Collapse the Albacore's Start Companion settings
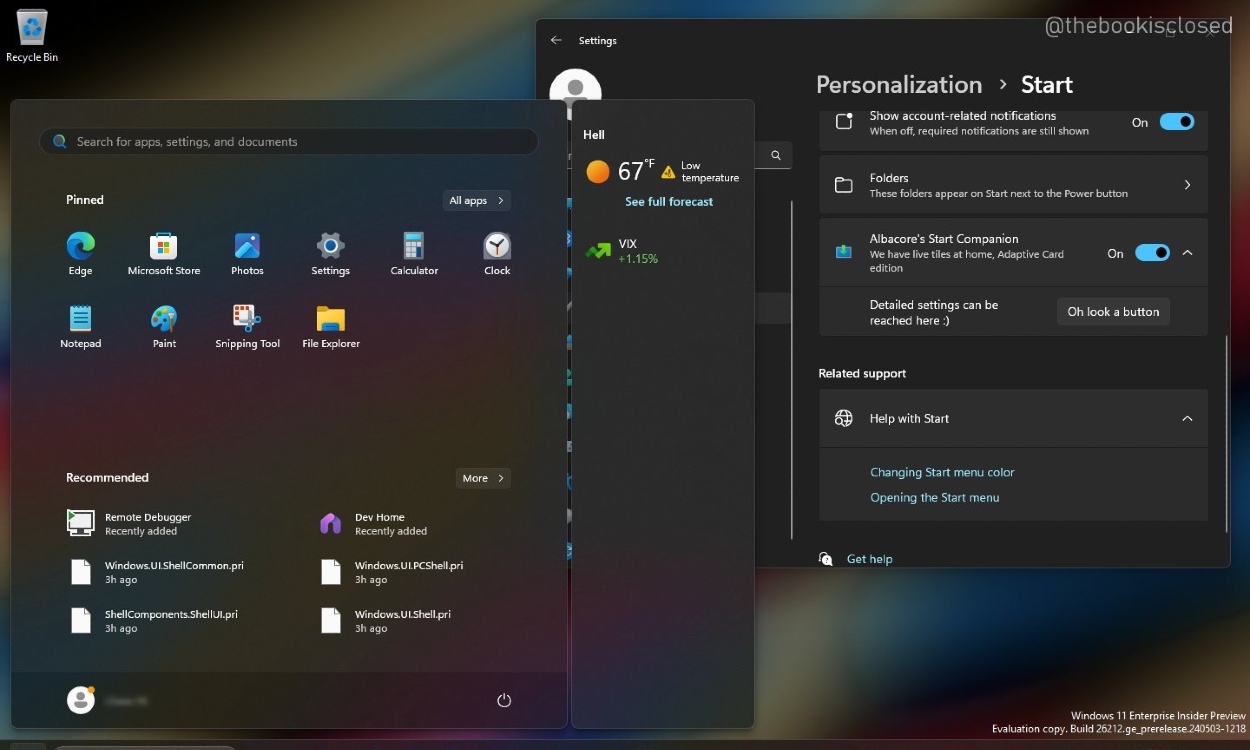 (1187, 253)
